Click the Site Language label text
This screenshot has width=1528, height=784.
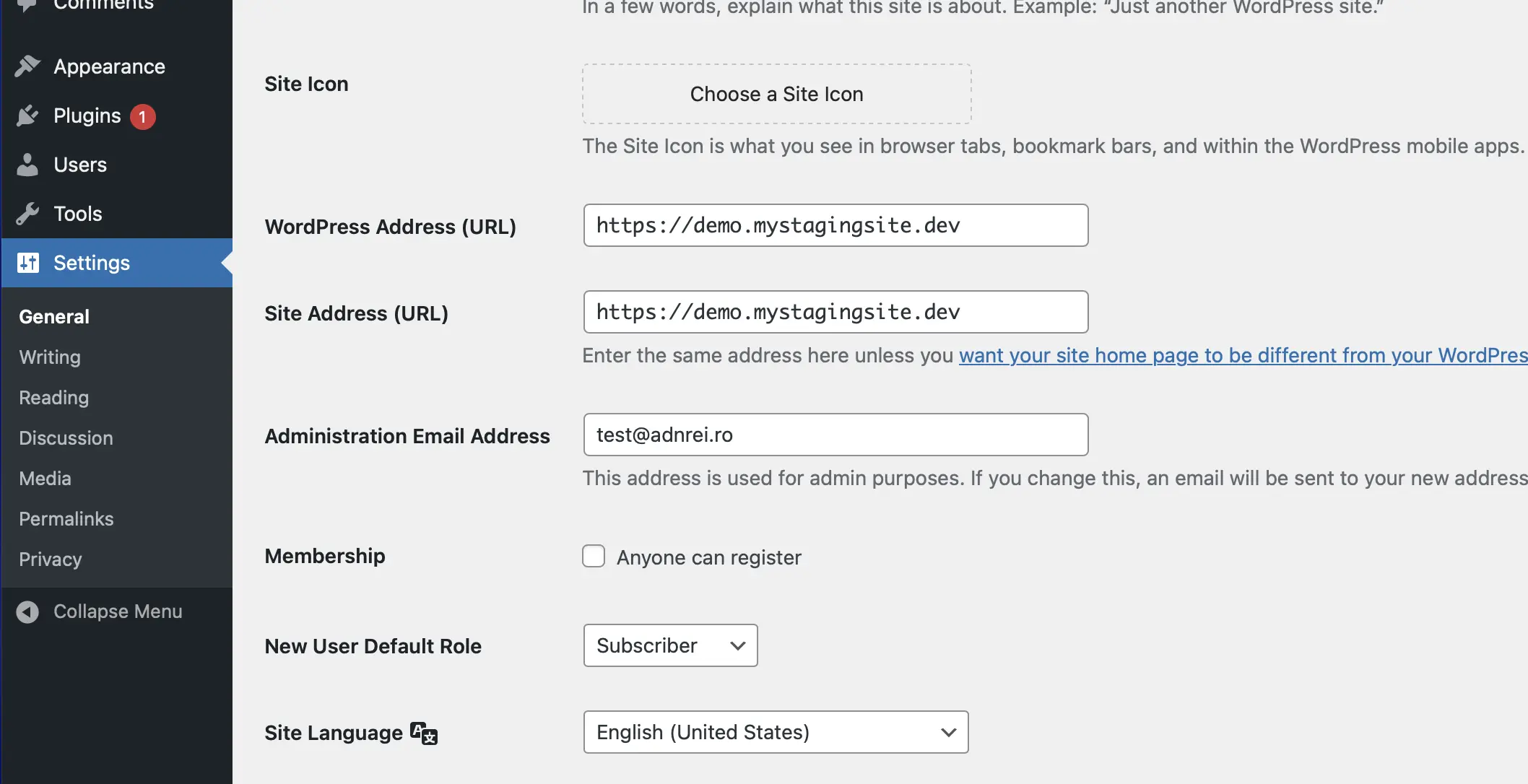[334, 733]
